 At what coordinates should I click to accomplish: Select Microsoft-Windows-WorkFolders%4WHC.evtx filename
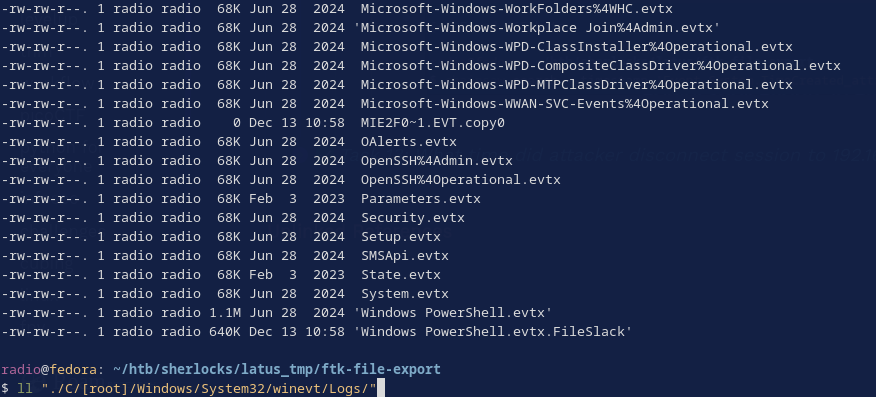[x=516, y=9]
